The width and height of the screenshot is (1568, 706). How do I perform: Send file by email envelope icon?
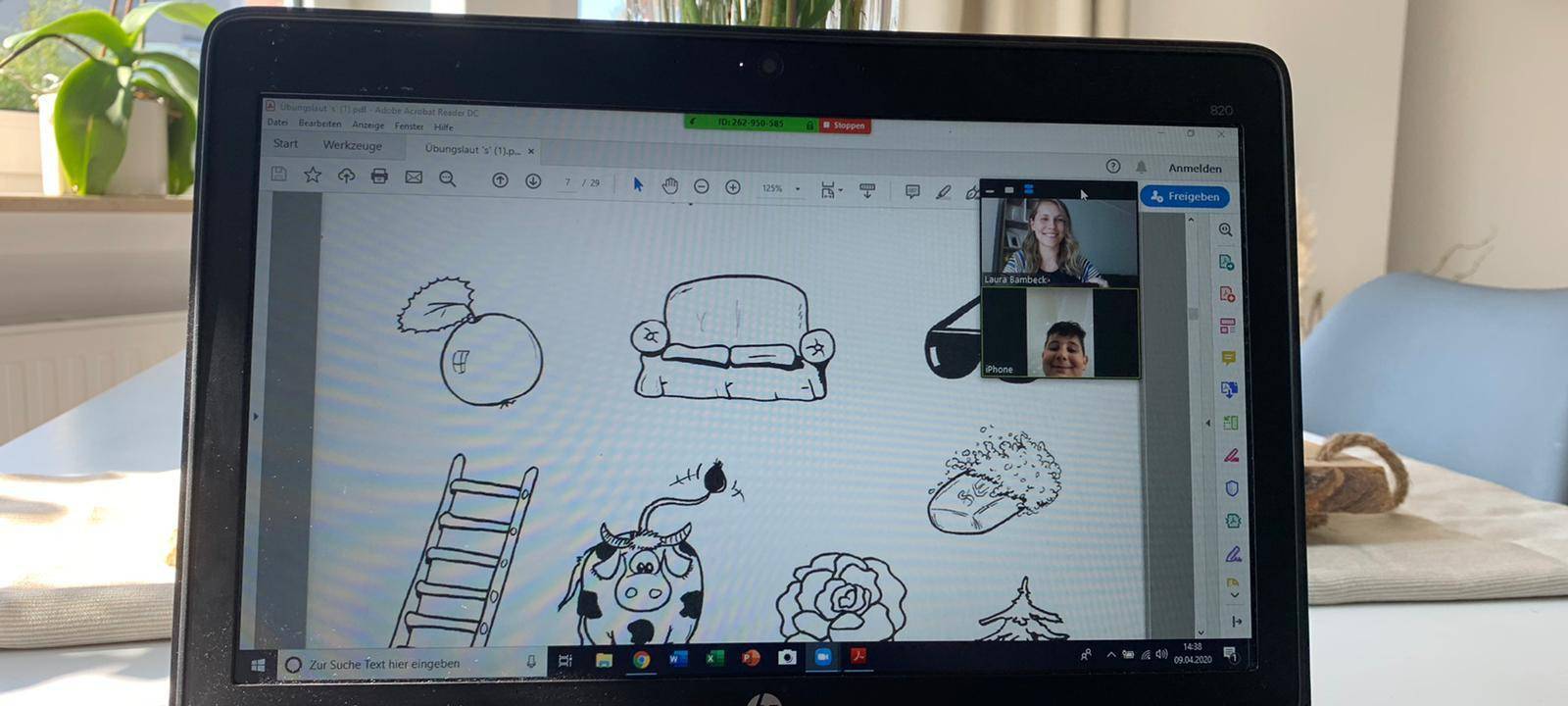(414, 177)
